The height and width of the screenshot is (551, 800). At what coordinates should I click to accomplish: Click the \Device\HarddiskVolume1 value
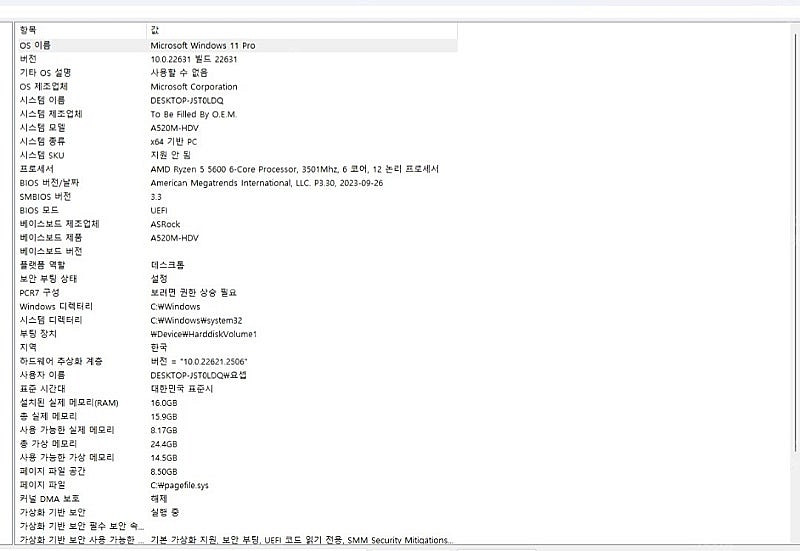pos(204,334)
